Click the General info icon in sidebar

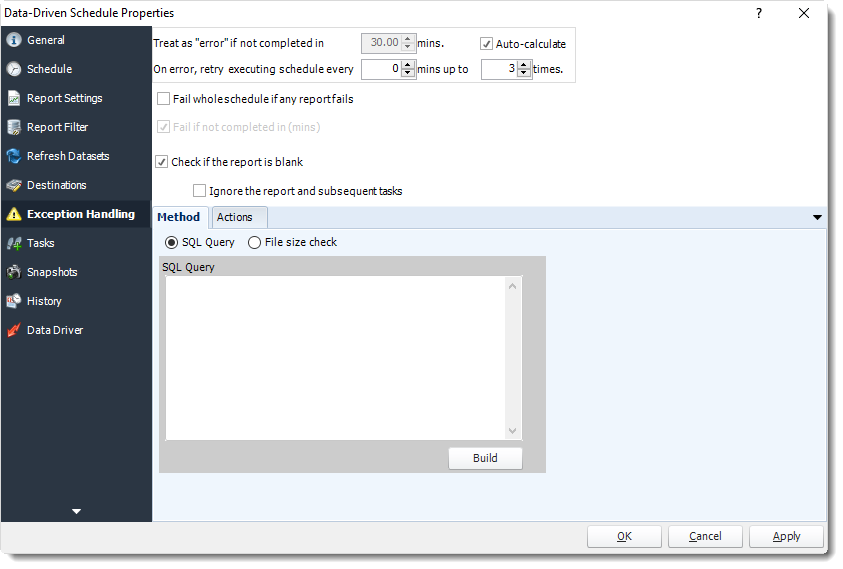14,40
